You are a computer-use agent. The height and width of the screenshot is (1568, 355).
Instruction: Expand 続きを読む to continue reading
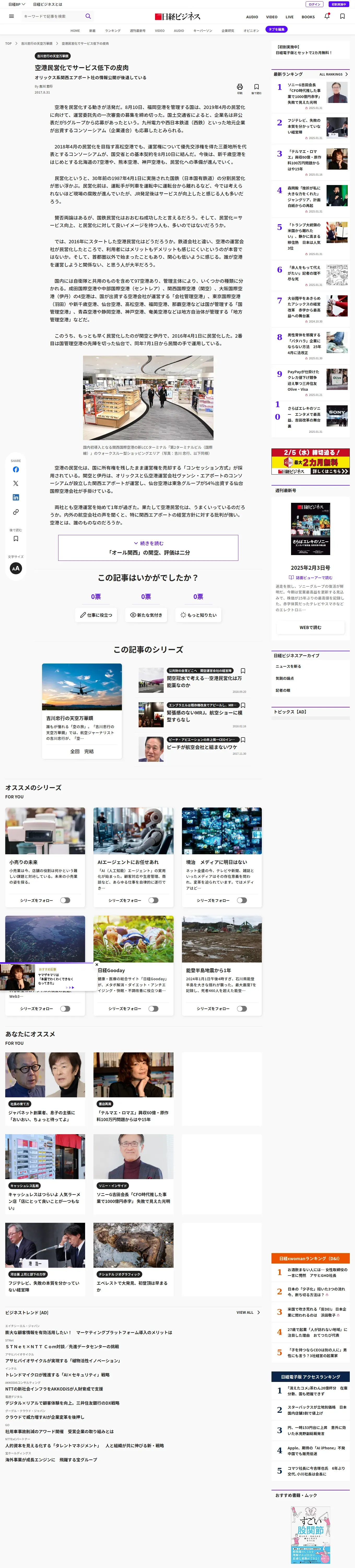click(x=148, y=547)
